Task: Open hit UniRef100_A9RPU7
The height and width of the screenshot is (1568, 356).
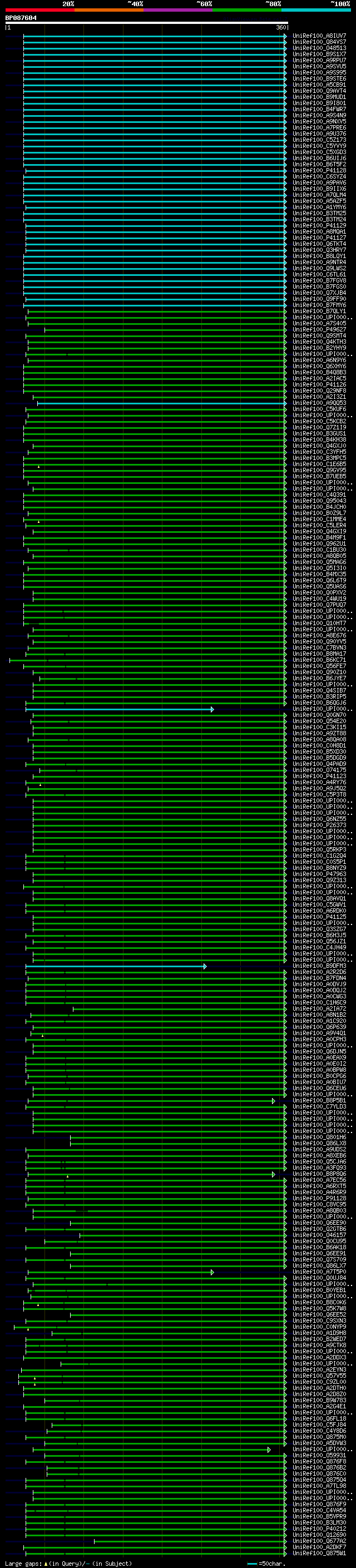Action: point(319,60)
